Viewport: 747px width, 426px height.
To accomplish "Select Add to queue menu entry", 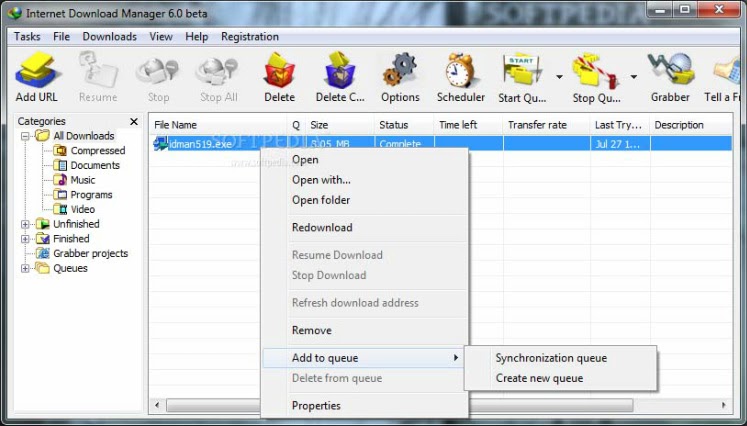I will click(x=364, y=358).
